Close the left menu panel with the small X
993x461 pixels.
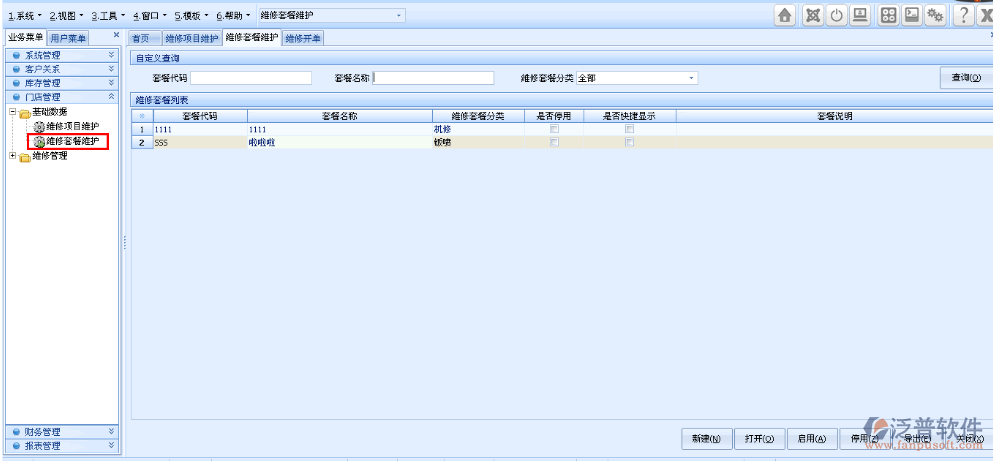[116, 35]
